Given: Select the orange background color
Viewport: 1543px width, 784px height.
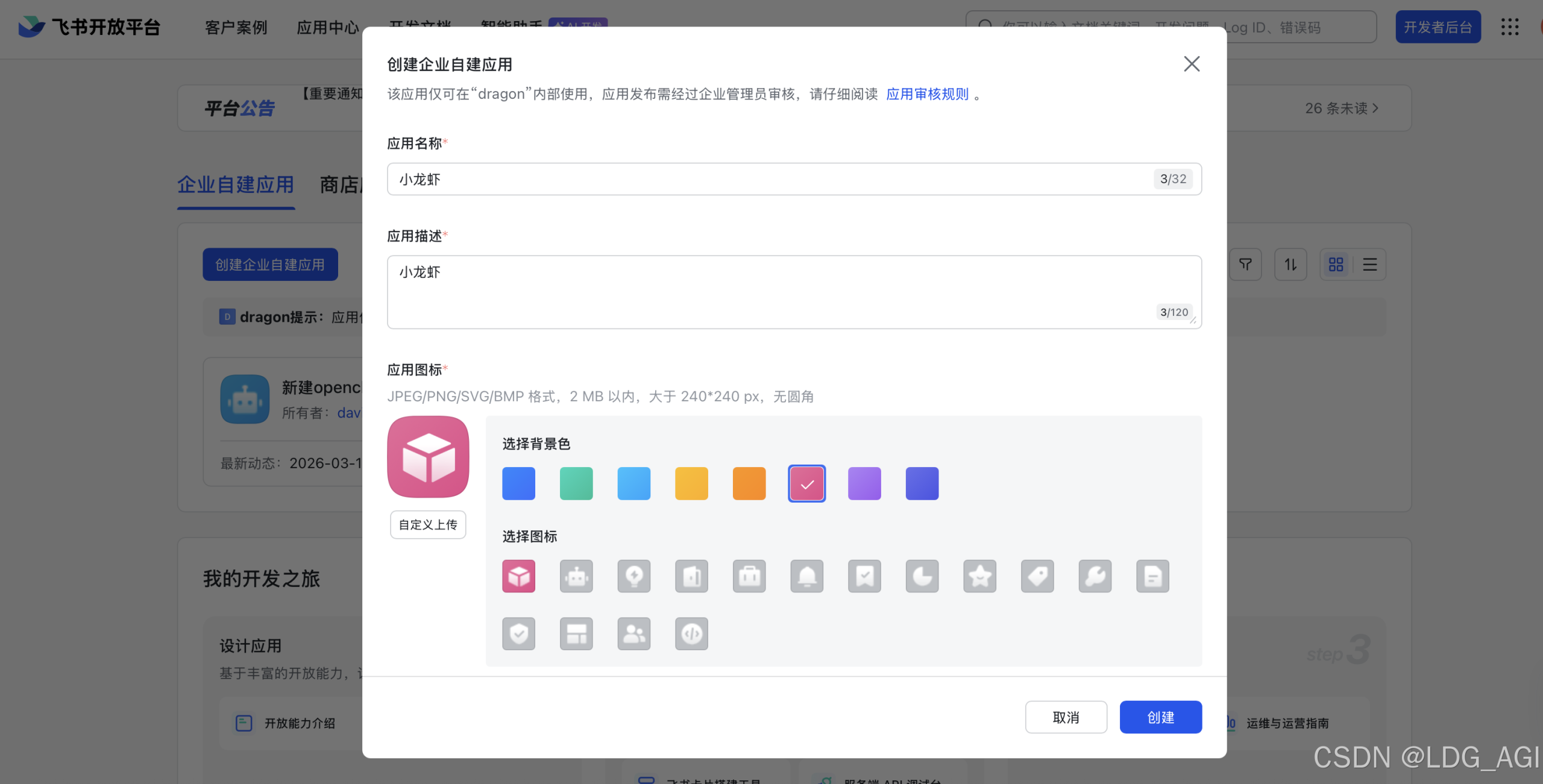Looking at the screenshot, I should (749, 483).
